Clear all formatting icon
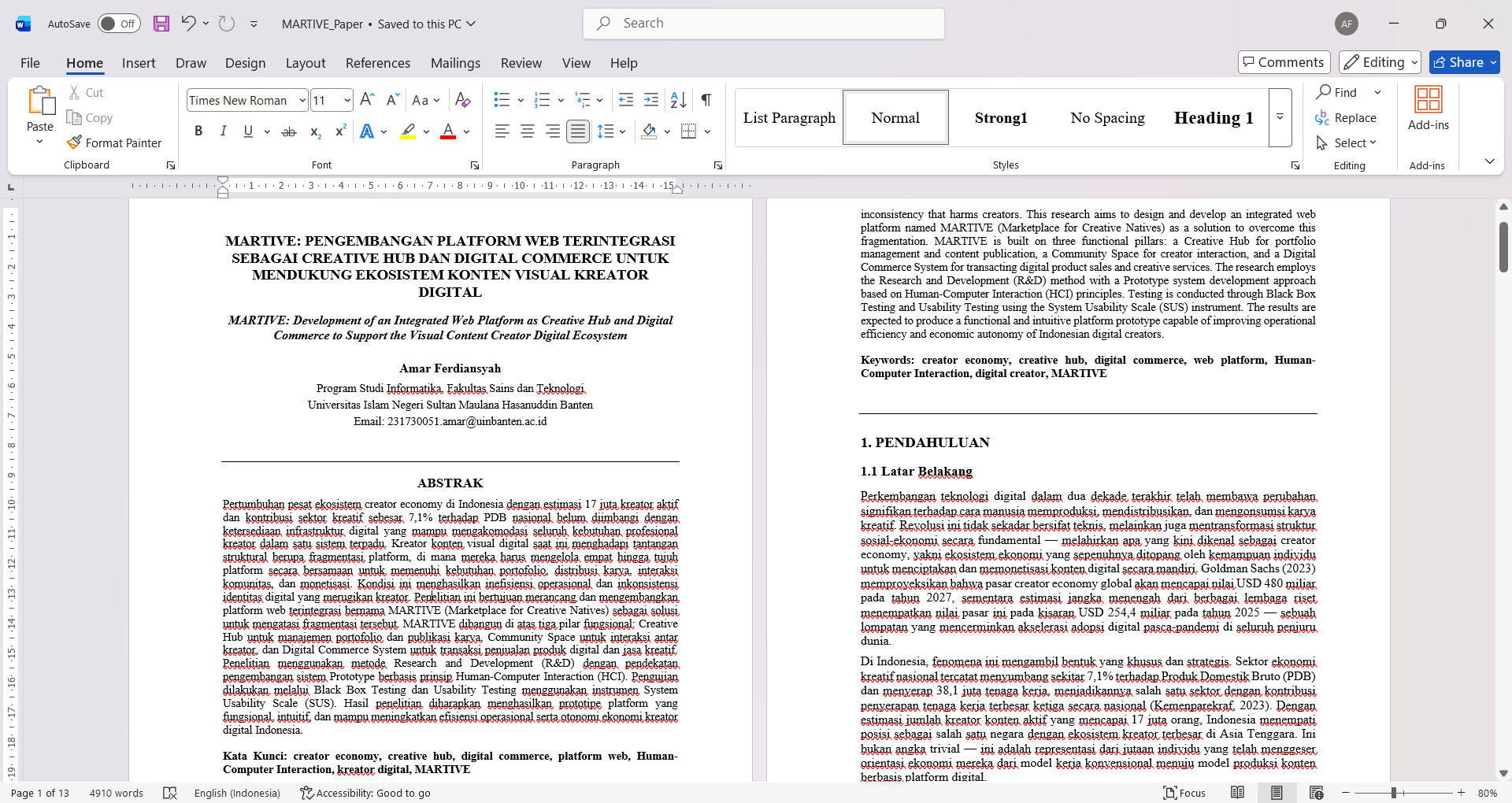Viewport: 1512px width, 803px height. 463,100
